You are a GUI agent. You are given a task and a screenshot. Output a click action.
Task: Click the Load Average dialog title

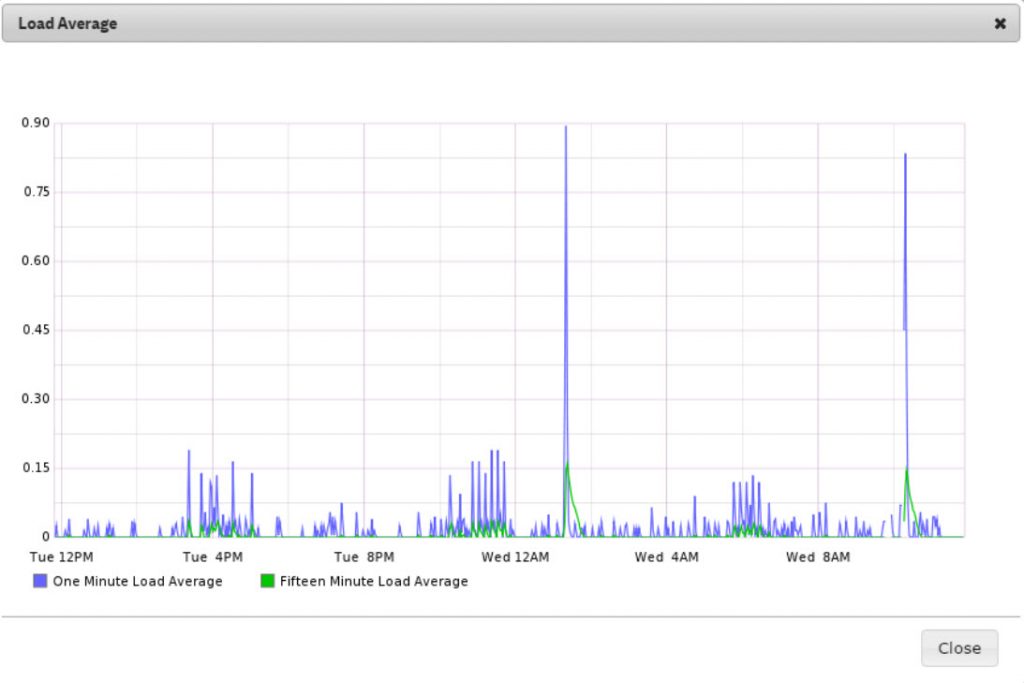coord(67,24)
